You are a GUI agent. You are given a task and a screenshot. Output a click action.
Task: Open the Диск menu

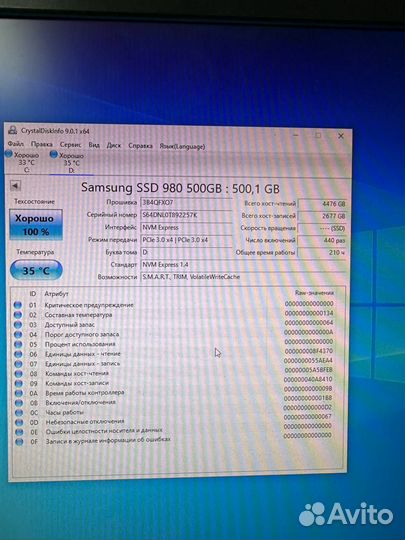click(x=114, y=145)
